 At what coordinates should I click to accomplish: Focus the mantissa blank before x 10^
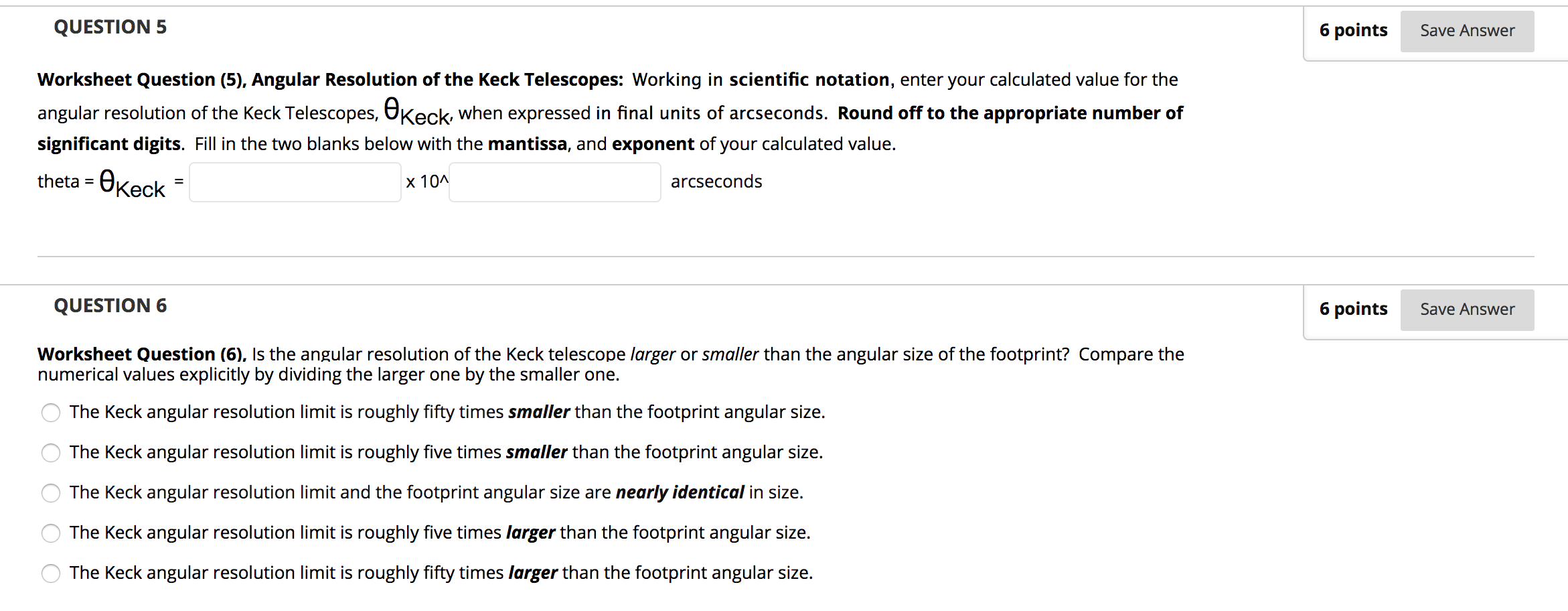click(295, 182)
